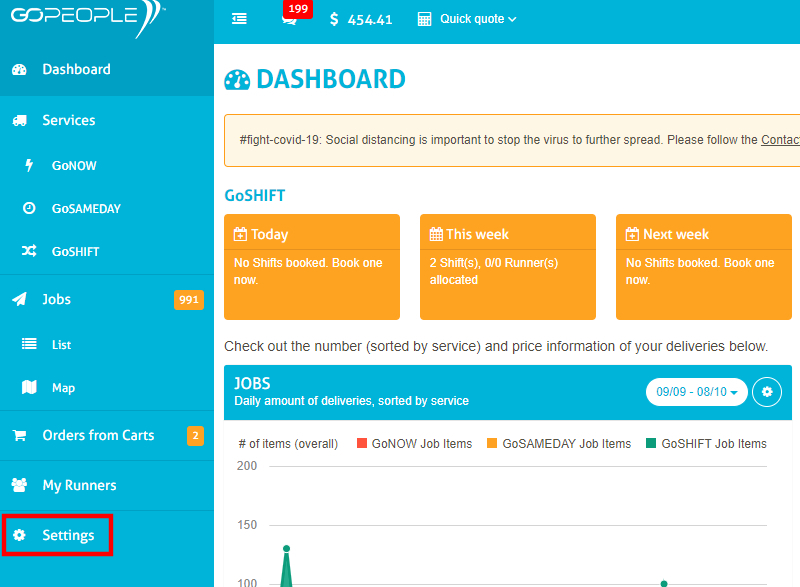
Task: Click the Dashboard gauge icon in sidebar
Action: (x=19, y=69)
